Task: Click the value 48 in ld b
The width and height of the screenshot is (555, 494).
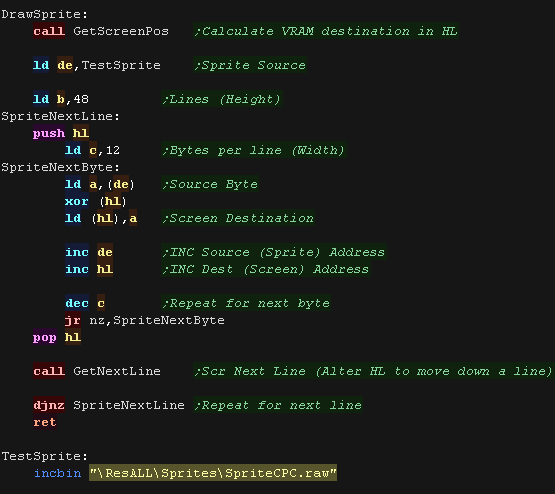Action: [x=81, y=99]
